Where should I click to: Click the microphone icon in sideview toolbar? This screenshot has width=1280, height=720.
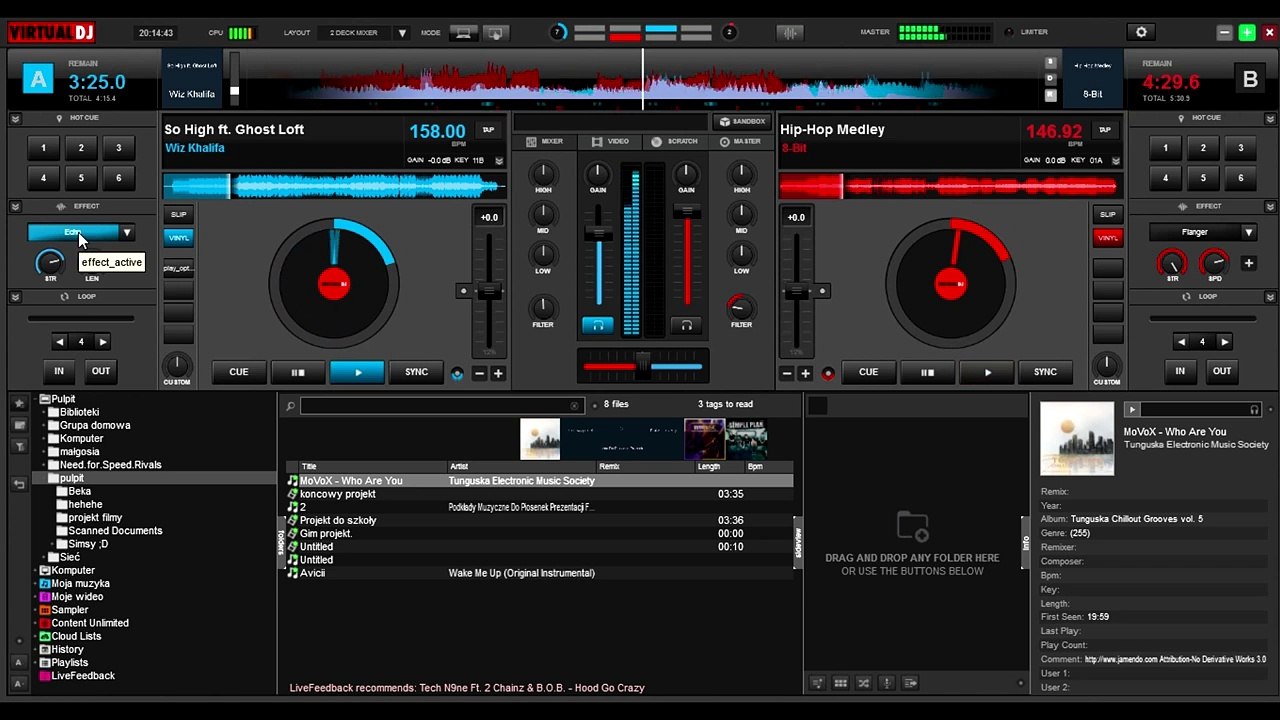click(886, 683)
